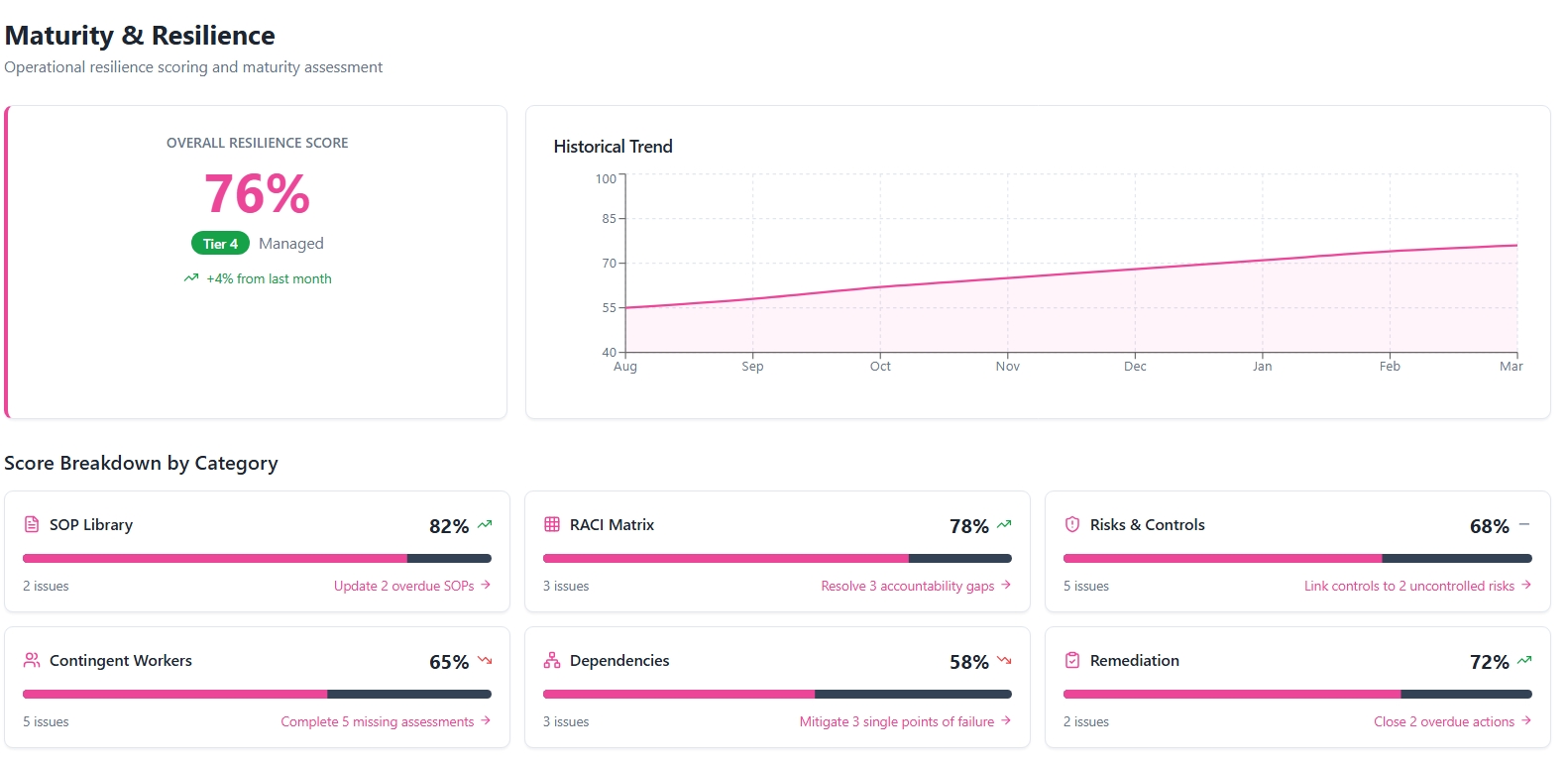Screen dimensions: 1568x763
Task: Click the SOP Library progress bar
Action: (x=257, y=558)
